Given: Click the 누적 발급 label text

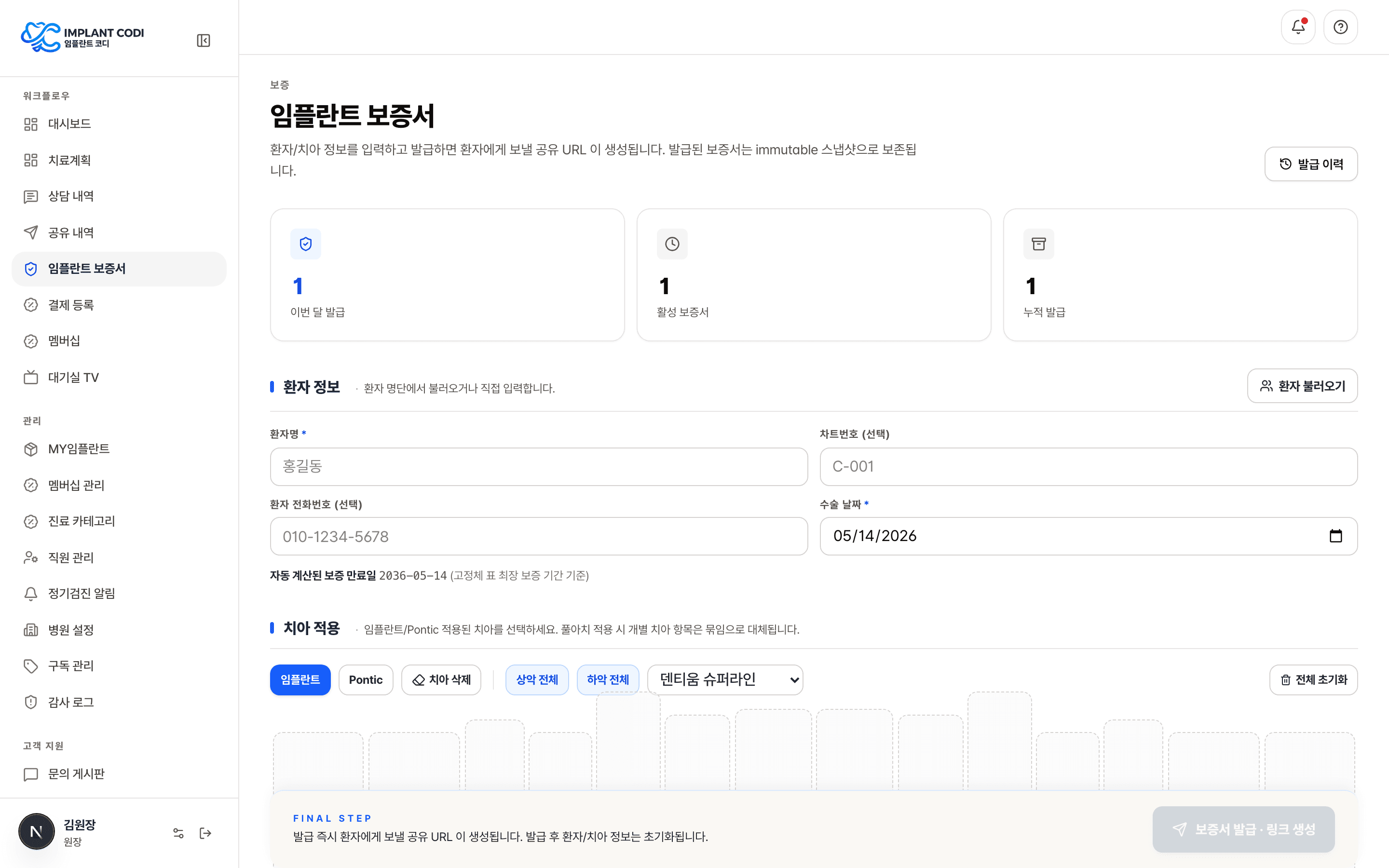Looking at the screenshot, I should click(x=1044, y=312).
